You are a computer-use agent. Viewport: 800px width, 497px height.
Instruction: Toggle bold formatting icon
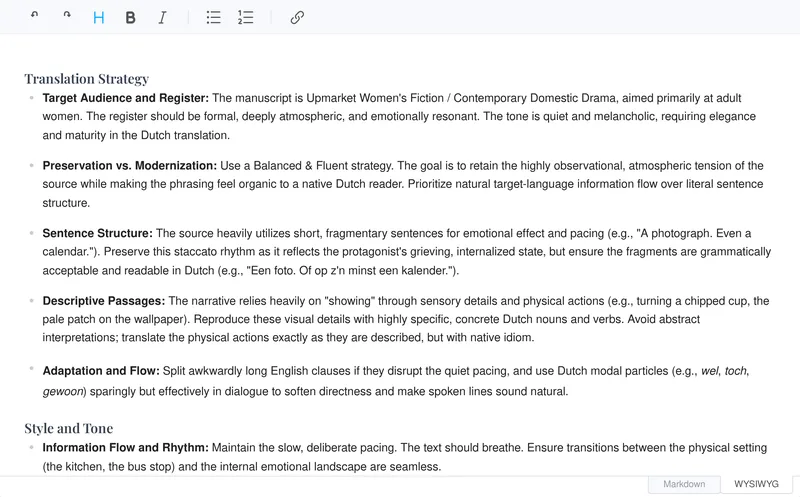point(131,18)
